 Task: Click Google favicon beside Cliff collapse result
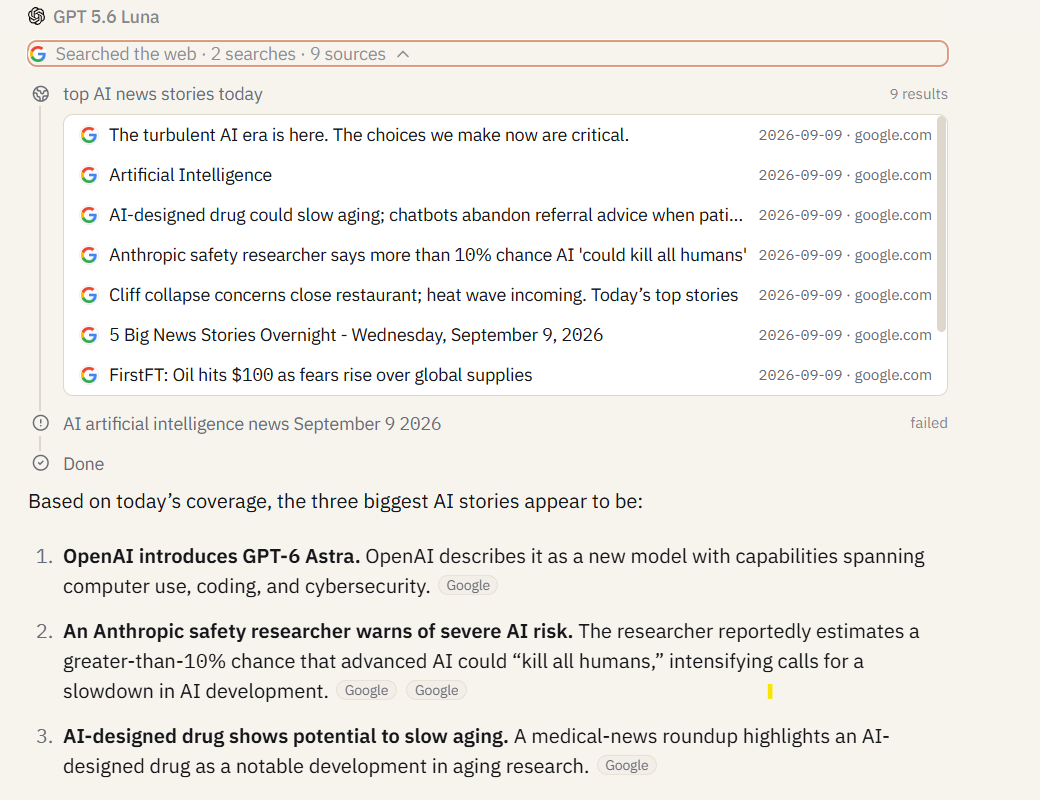coord(89,295)
